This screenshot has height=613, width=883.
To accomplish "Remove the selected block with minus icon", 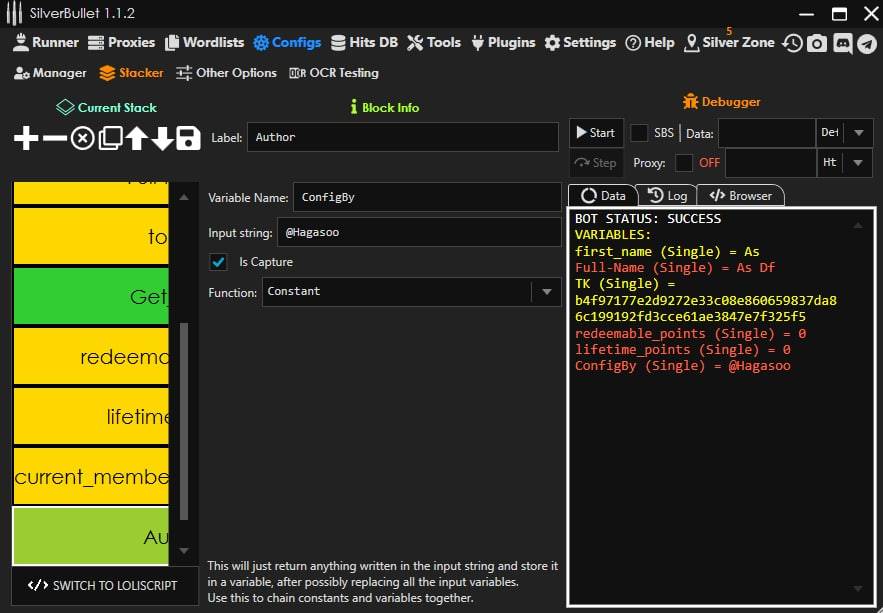I will click(55, 138).
